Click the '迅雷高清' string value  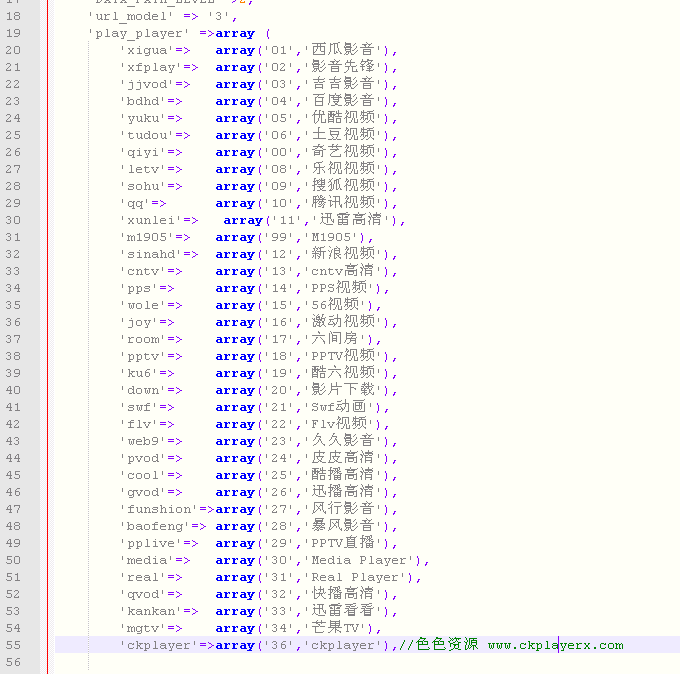click(x=351, y=220)
